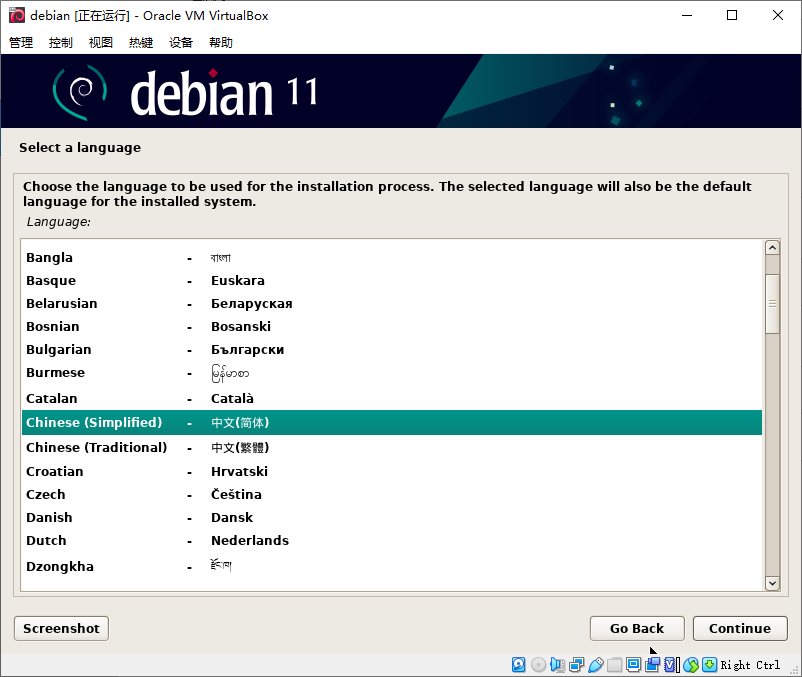Screen dimensions: 802x677
Task: Open the 设备 menu
Action: point(181,42)
